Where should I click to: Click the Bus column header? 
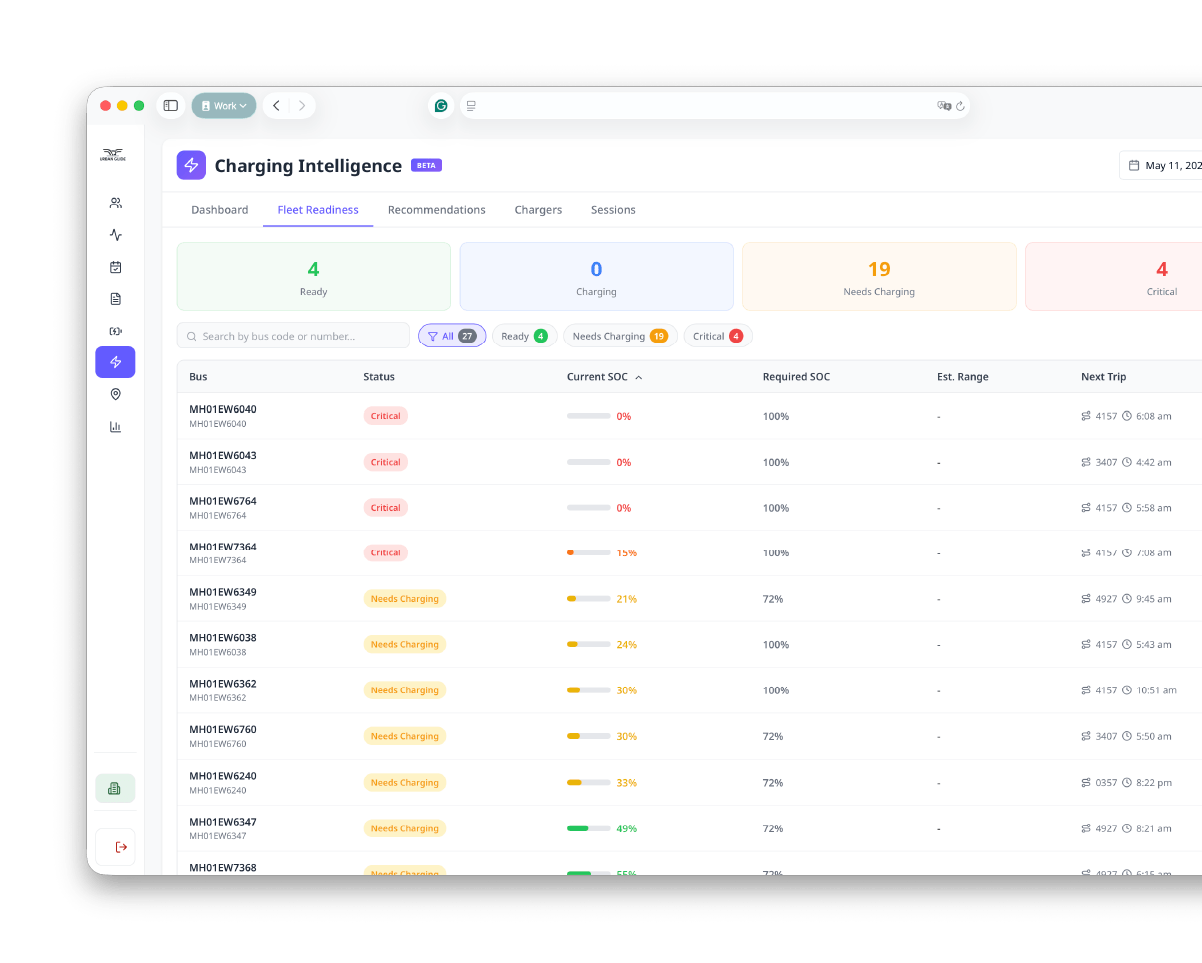point(198,377)
